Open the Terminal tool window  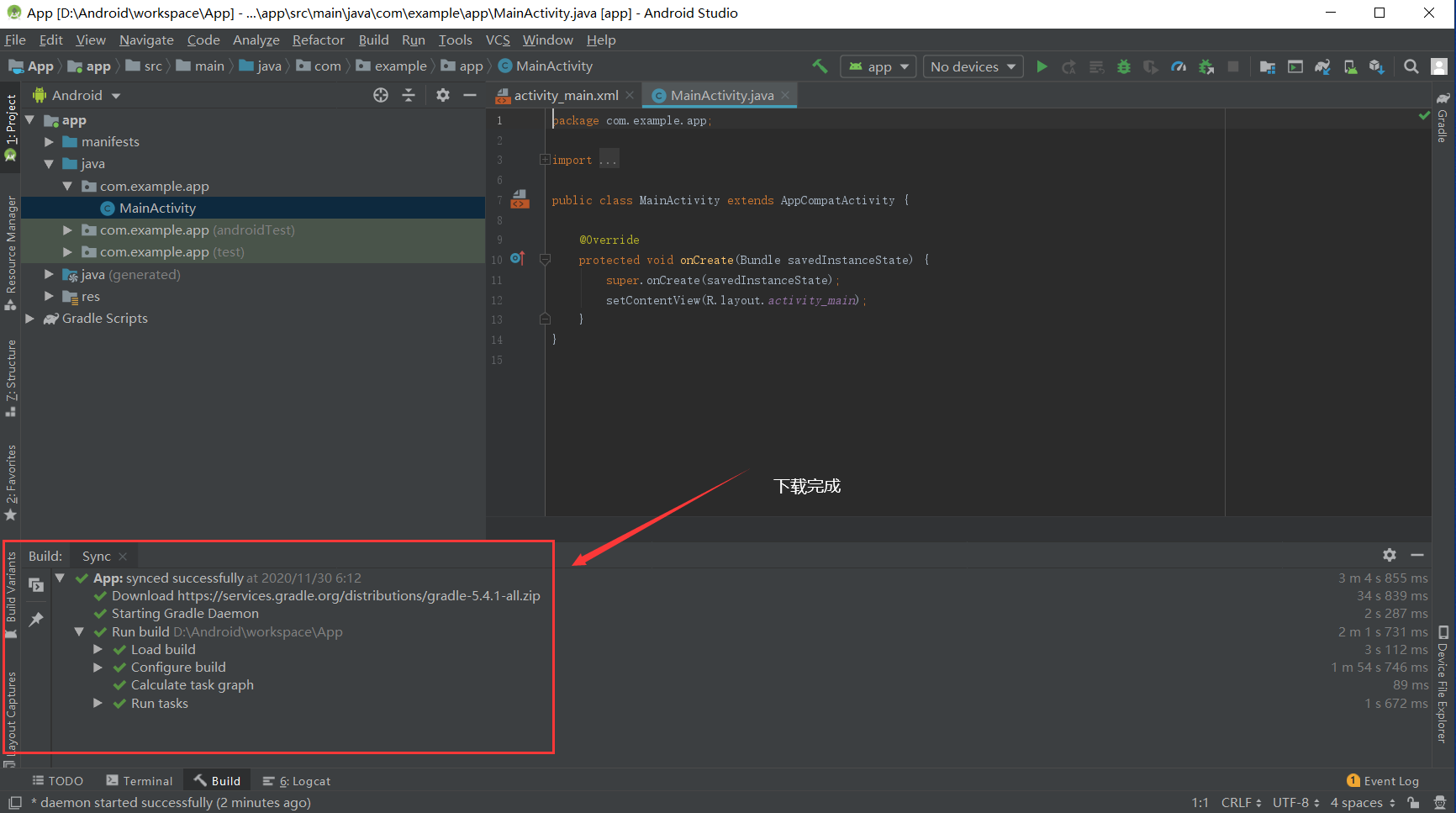pos(140,781)
